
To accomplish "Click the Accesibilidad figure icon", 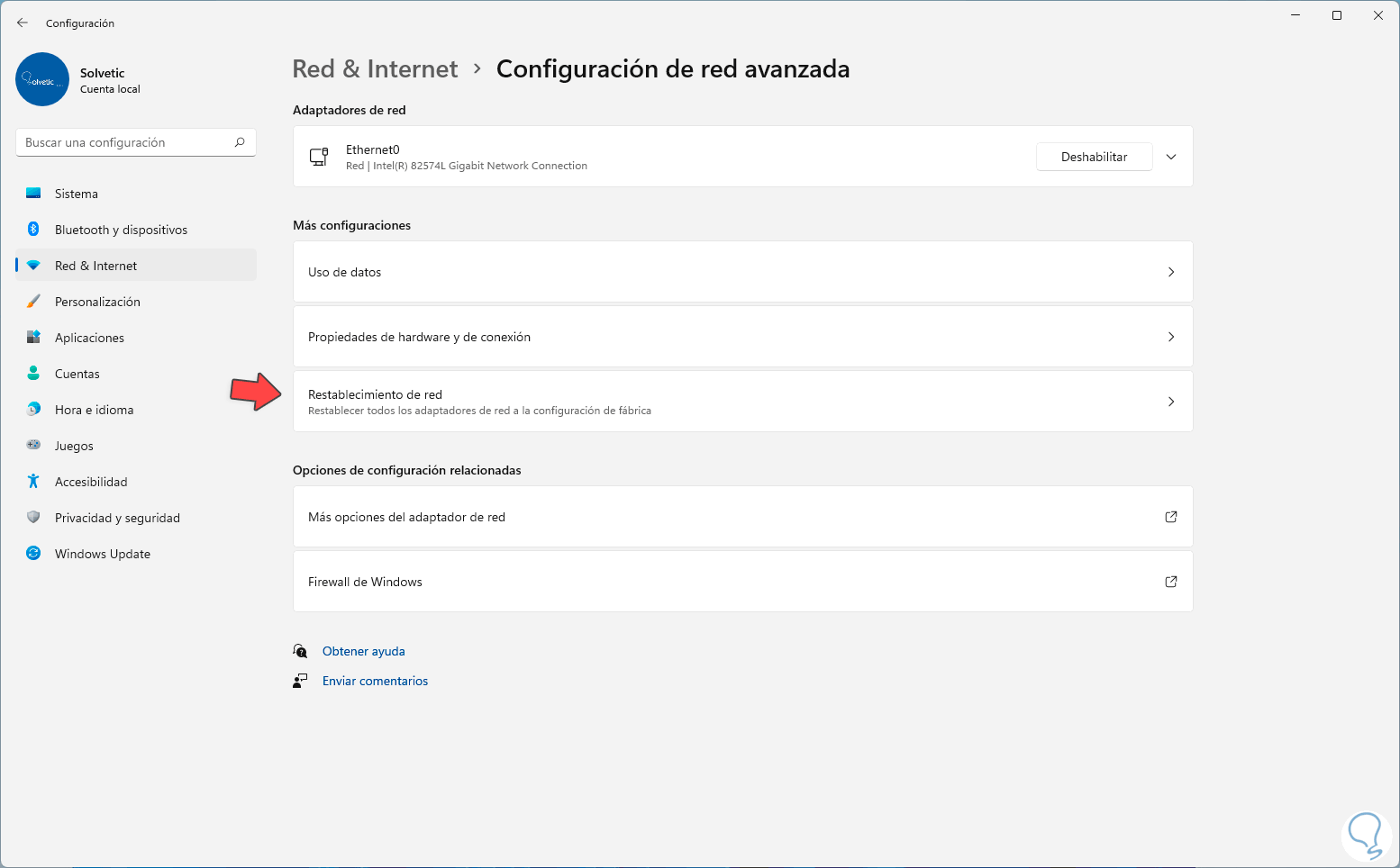I will click(33, 482).
